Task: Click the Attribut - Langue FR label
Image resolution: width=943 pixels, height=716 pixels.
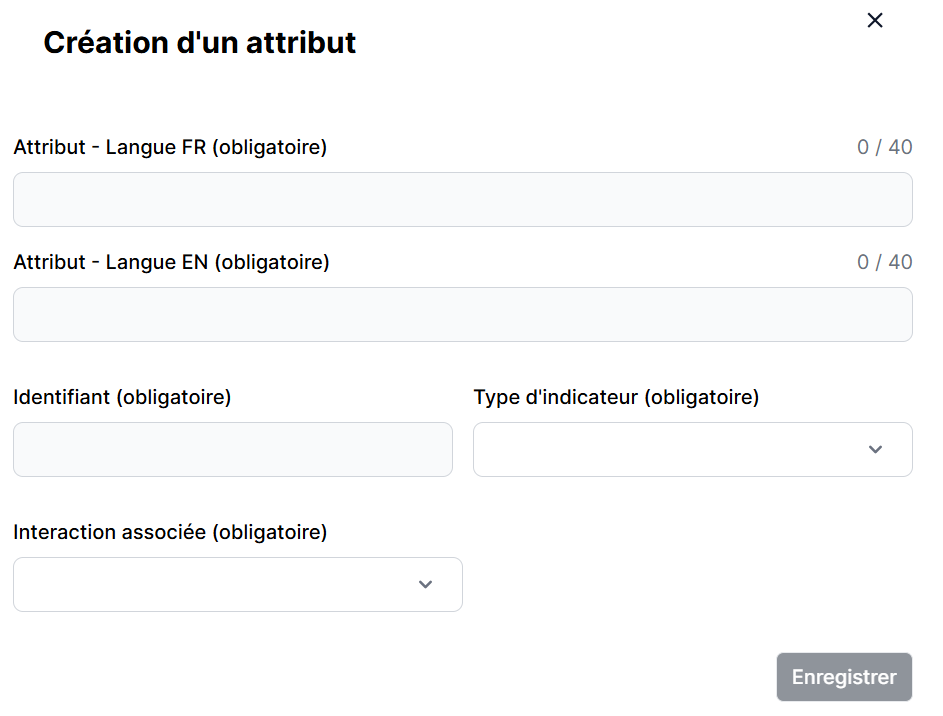Action: 170,147
